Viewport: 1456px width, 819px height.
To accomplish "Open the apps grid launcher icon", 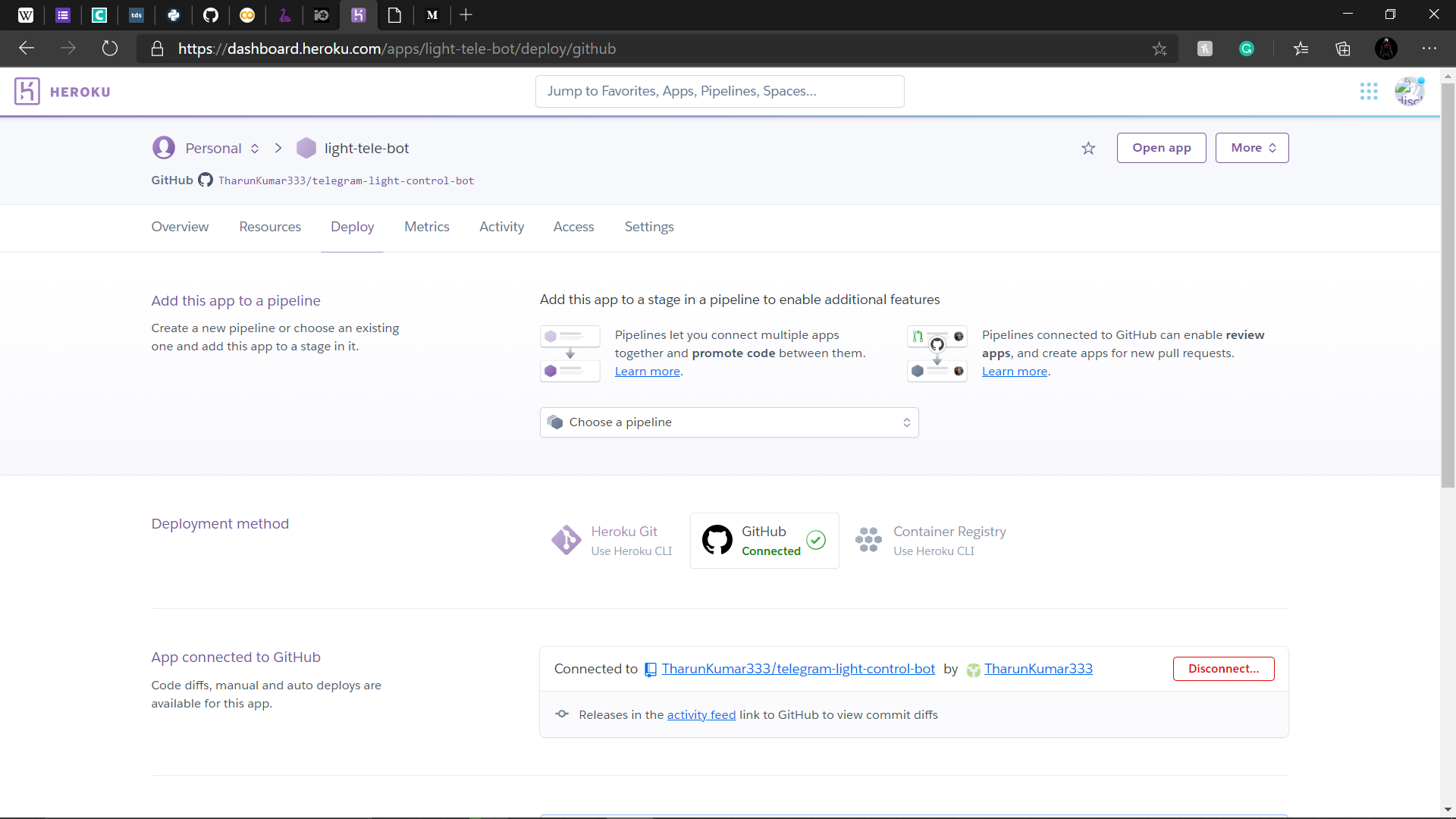I will (1369, 92).
